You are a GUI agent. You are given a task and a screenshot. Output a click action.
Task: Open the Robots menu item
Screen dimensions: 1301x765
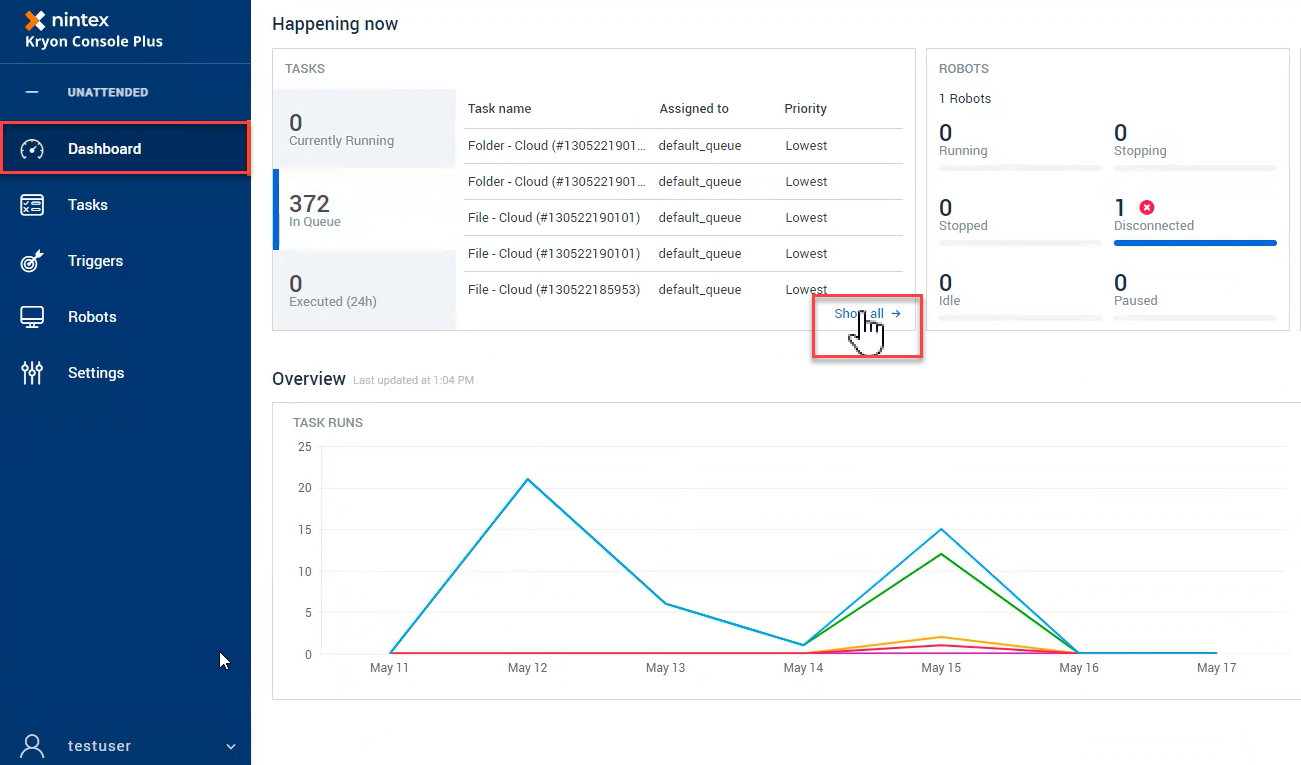pyautogui.click(x=92, y=317)
